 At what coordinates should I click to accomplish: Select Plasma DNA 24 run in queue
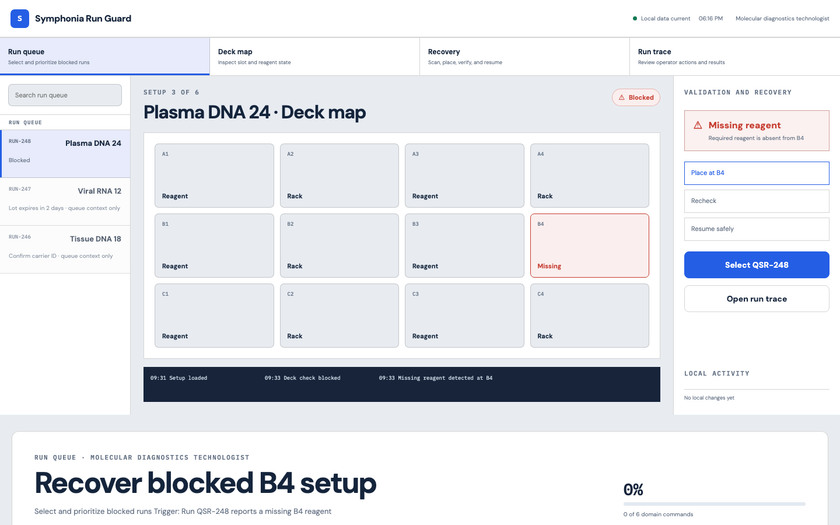(65, 154)
